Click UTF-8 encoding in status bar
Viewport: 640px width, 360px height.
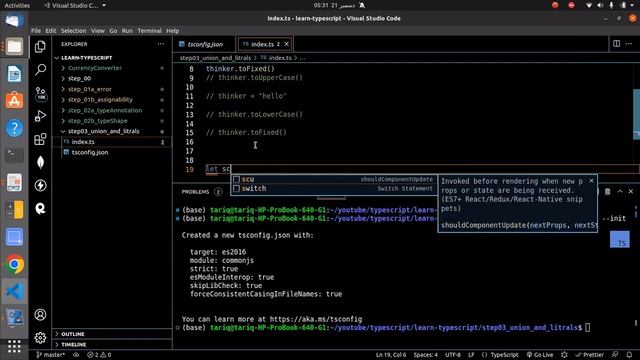click(x=453, y=355)
